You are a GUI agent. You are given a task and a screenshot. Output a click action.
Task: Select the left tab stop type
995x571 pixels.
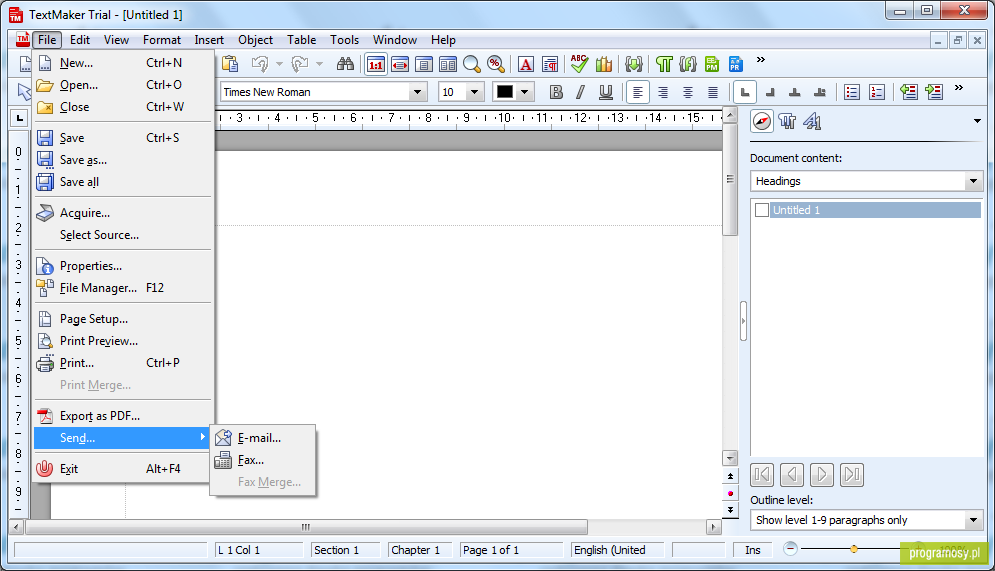[x=745, y=93]
